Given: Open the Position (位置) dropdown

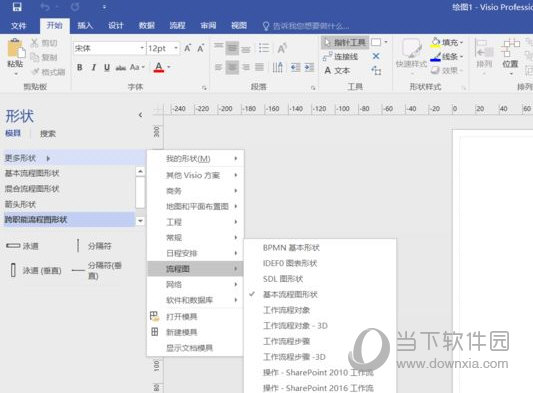Looking at the screenshot, I should (x=511, y=56).
